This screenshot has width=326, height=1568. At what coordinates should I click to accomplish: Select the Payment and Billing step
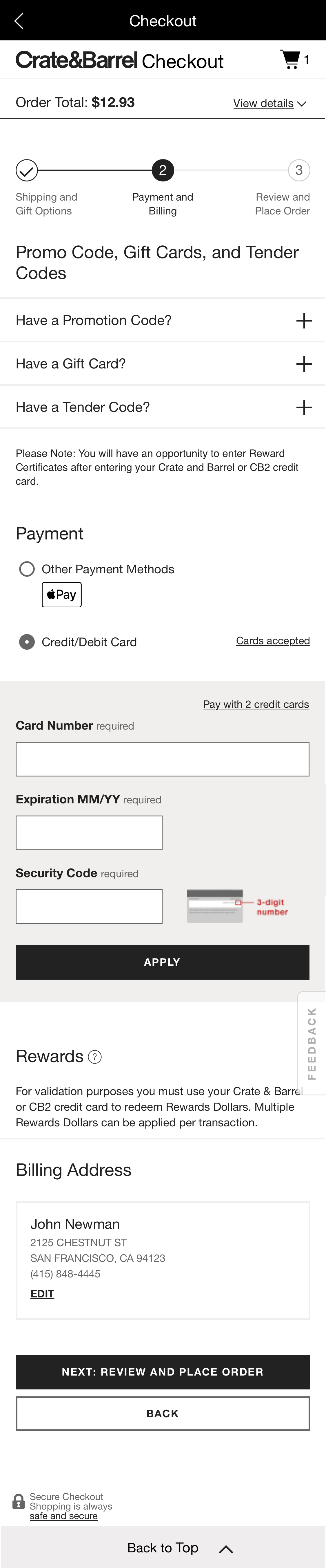162,170
